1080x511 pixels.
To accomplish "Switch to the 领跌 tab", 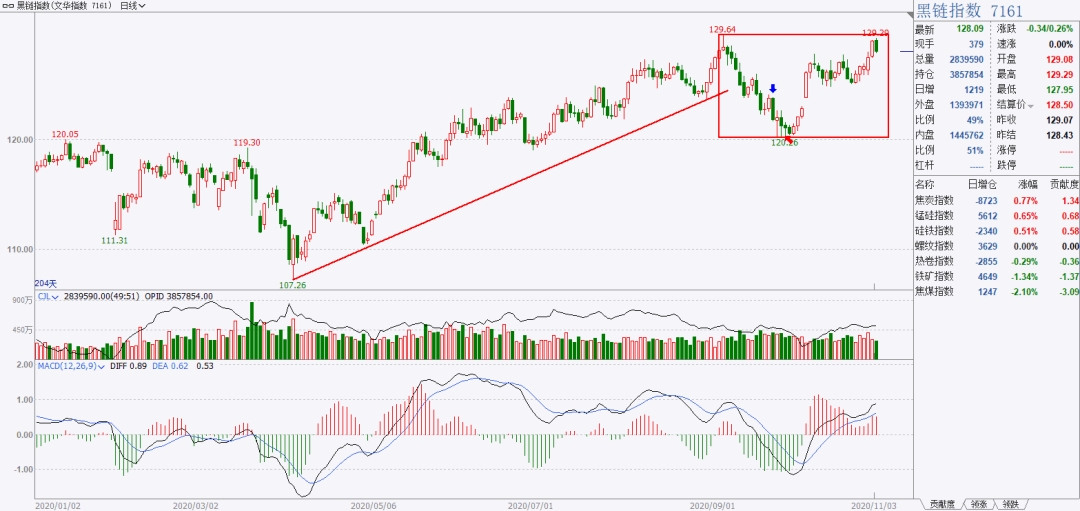I will click(1009, 504).
